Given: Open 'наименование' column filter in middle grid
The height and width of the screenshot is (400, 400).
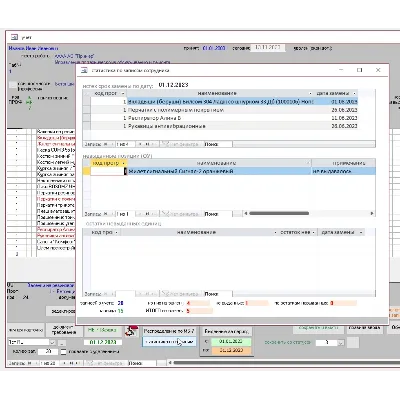Looking at the screenshot, I should [308, 163].
